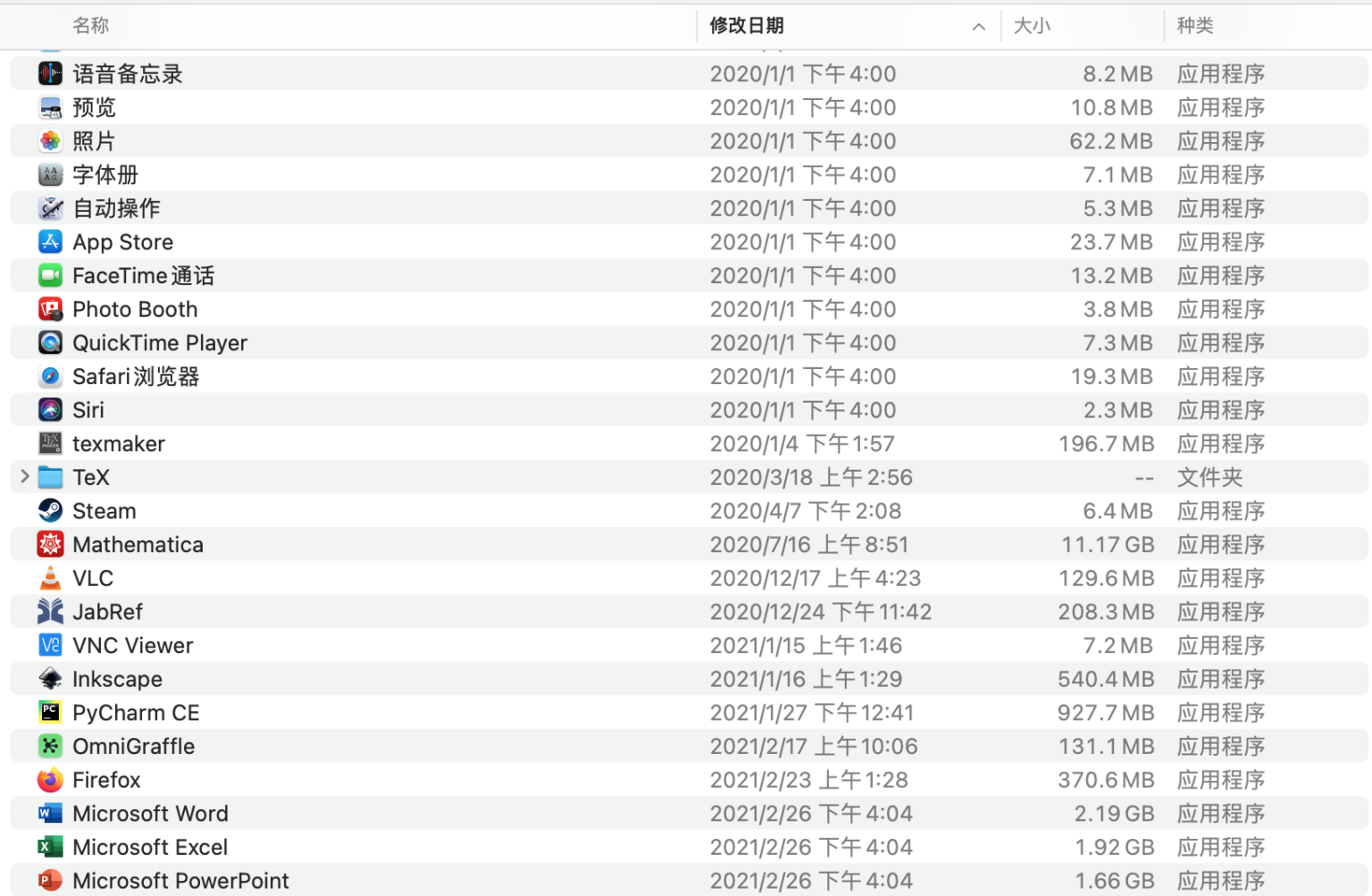Image resolution: width=1372 pixels, height=896 pixels.
Task: Sort by the 大小 column header
Action: [x=1032, y=26]
